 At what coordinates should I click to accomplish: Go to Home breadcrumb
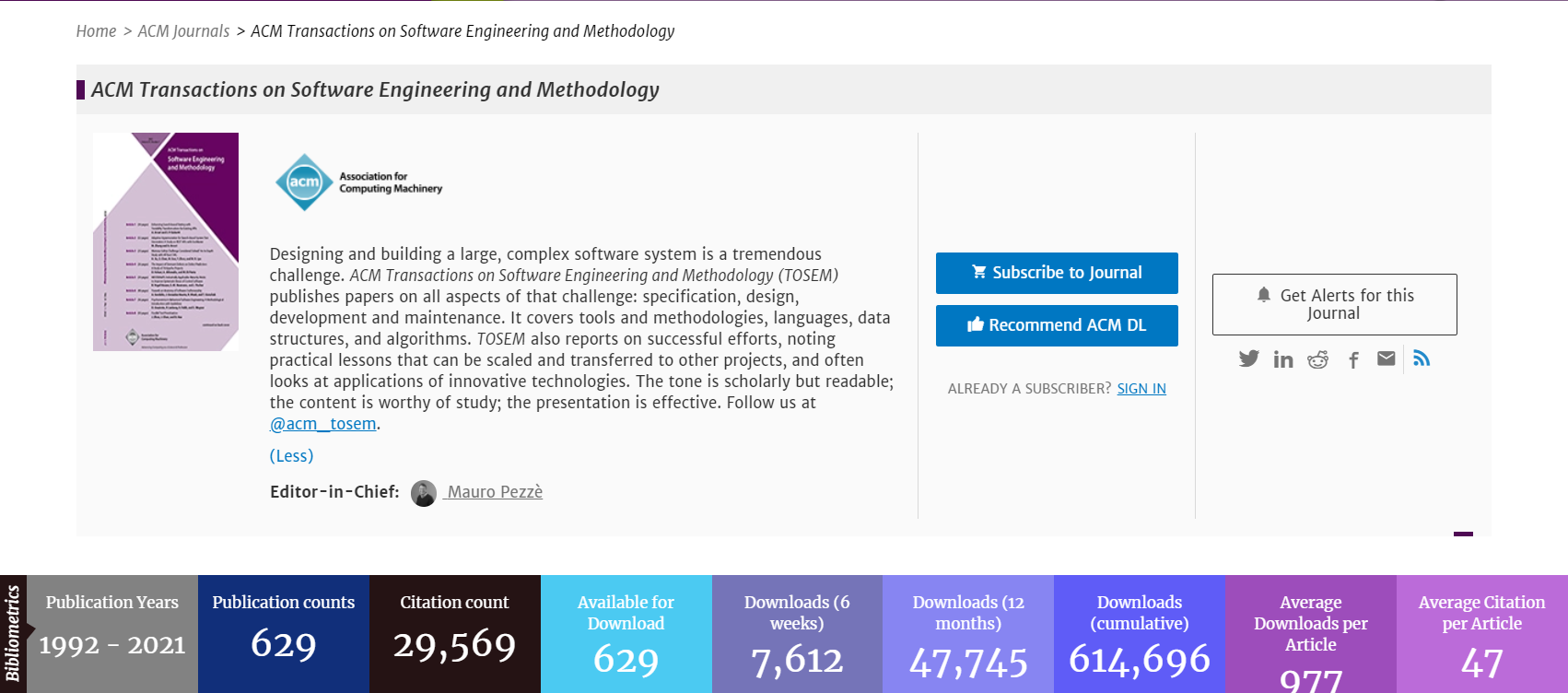[96, 31]
